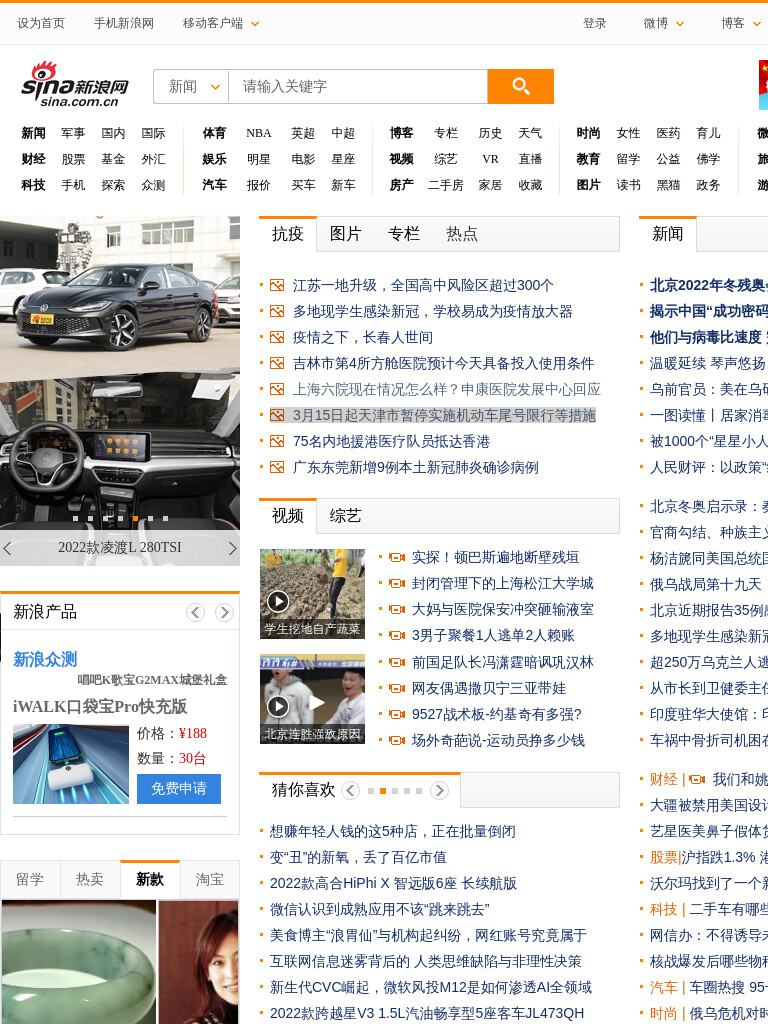Expand the 移动客户端 dropdown arrow
Image resolution: width=768 pixels, height=1024 pixels.
coord(255,24)
